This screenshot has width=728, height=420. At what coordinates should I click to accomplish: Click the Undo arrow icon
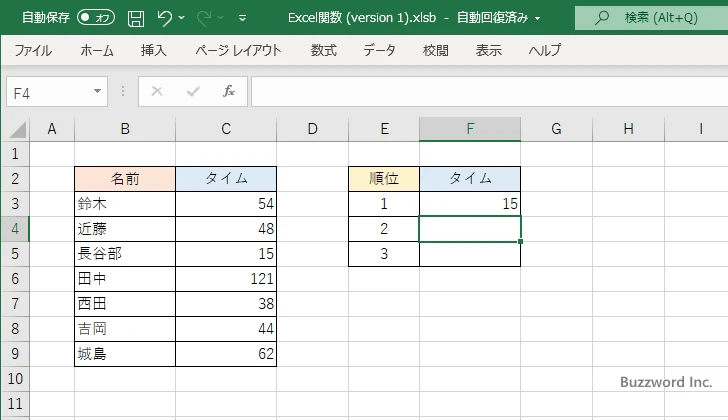pos(164,18)
